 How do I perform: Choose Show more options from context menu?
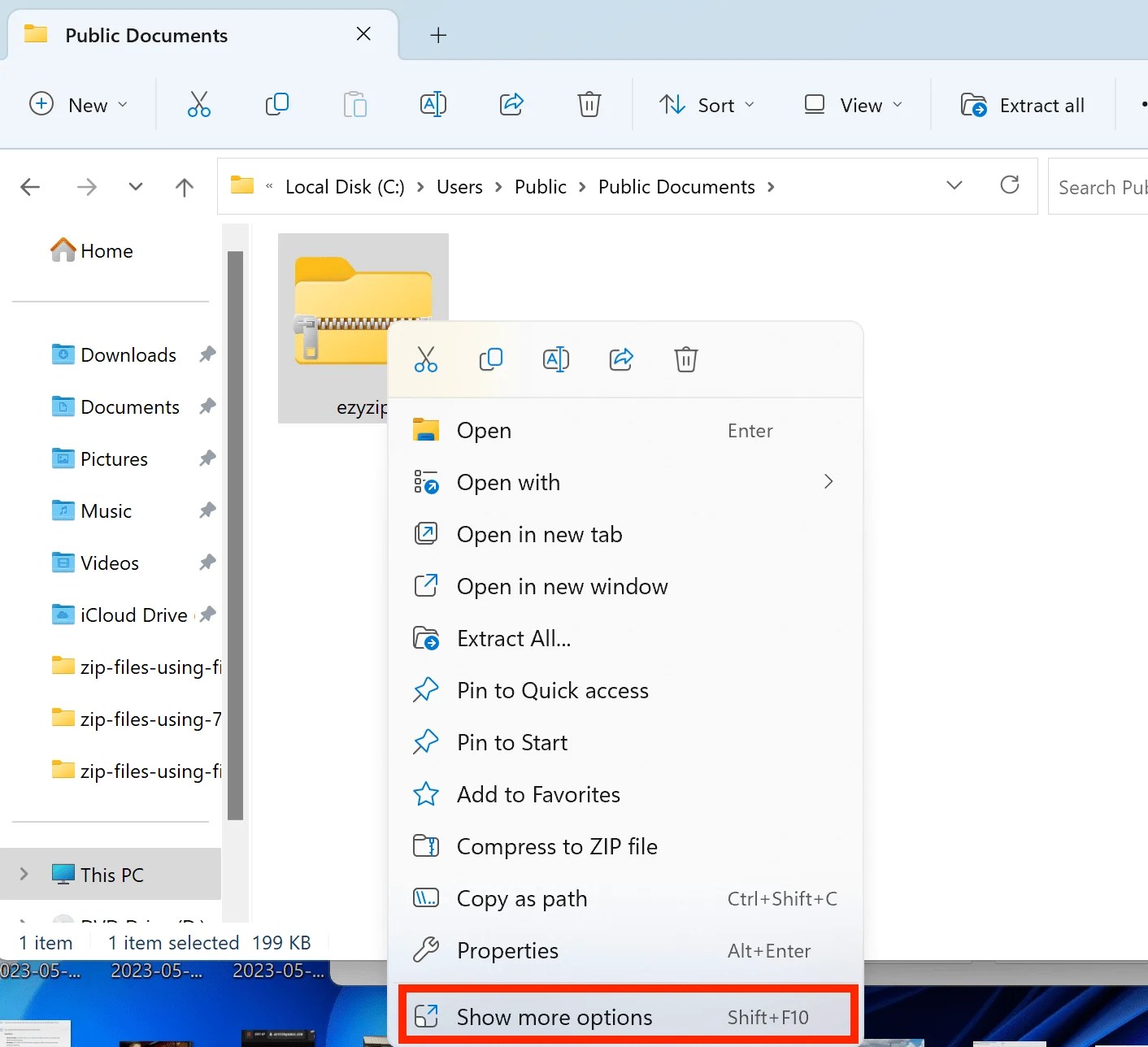tap(554, 1016)
